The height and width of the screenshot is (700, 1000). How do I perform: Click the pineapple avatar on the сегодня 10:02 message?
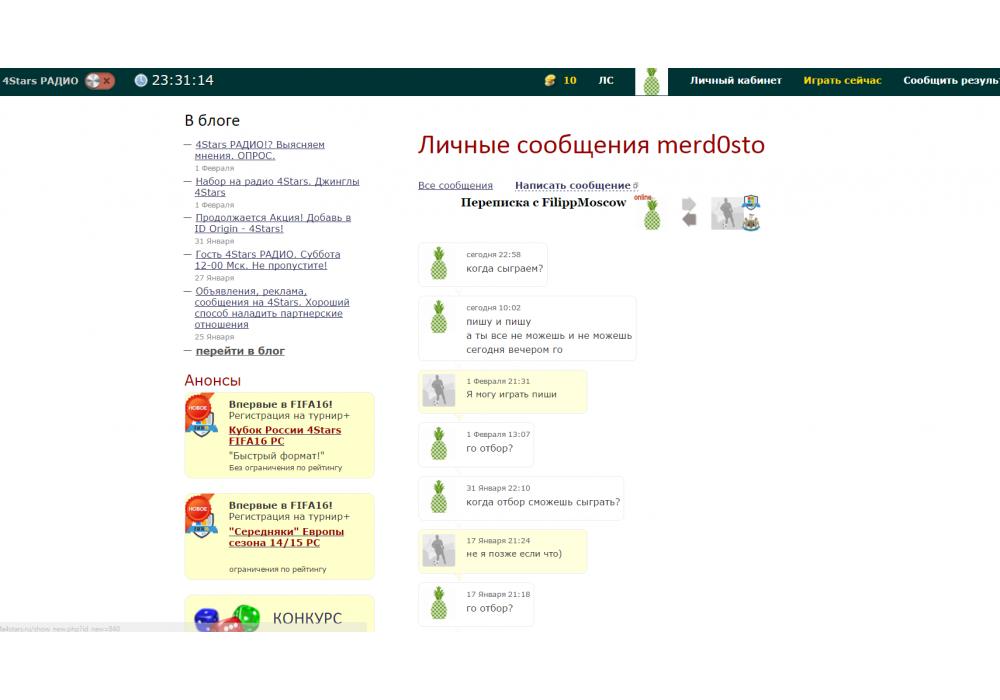point(439,317)
